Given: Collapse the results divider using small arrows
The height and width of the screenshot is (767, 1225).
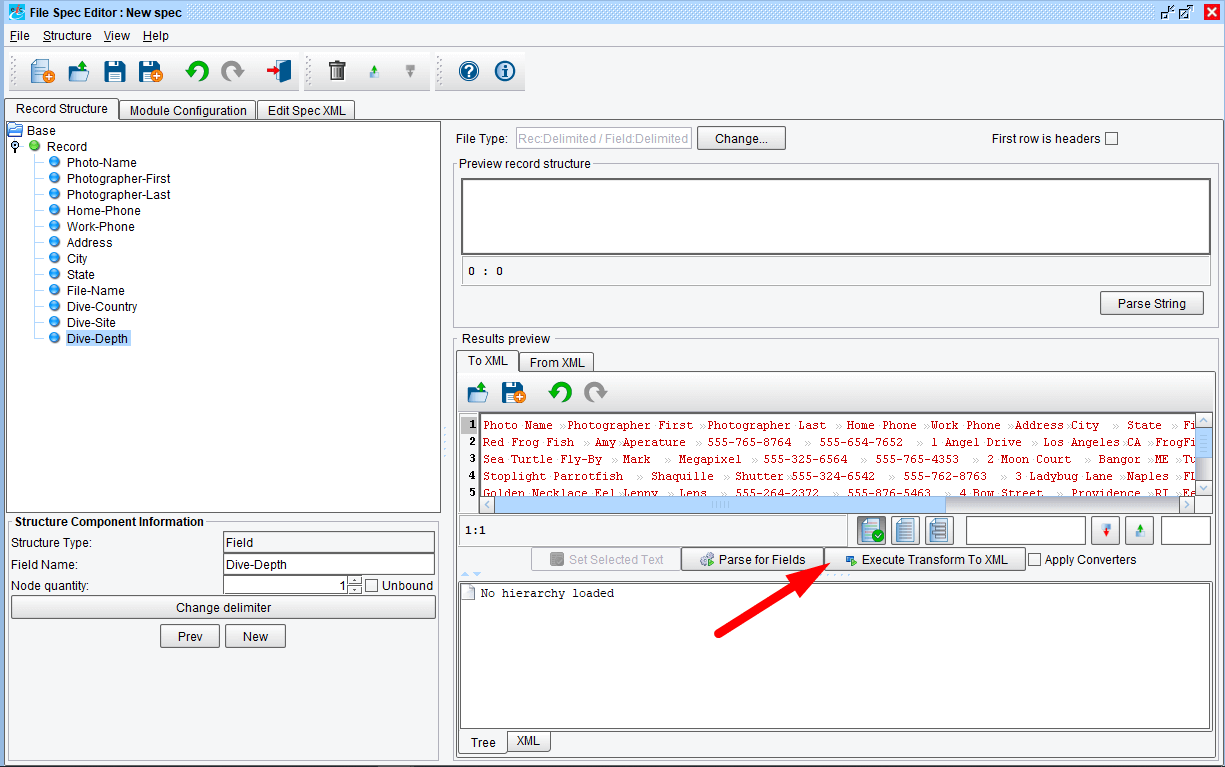Looking at the screenshot, I should (464, 574).
